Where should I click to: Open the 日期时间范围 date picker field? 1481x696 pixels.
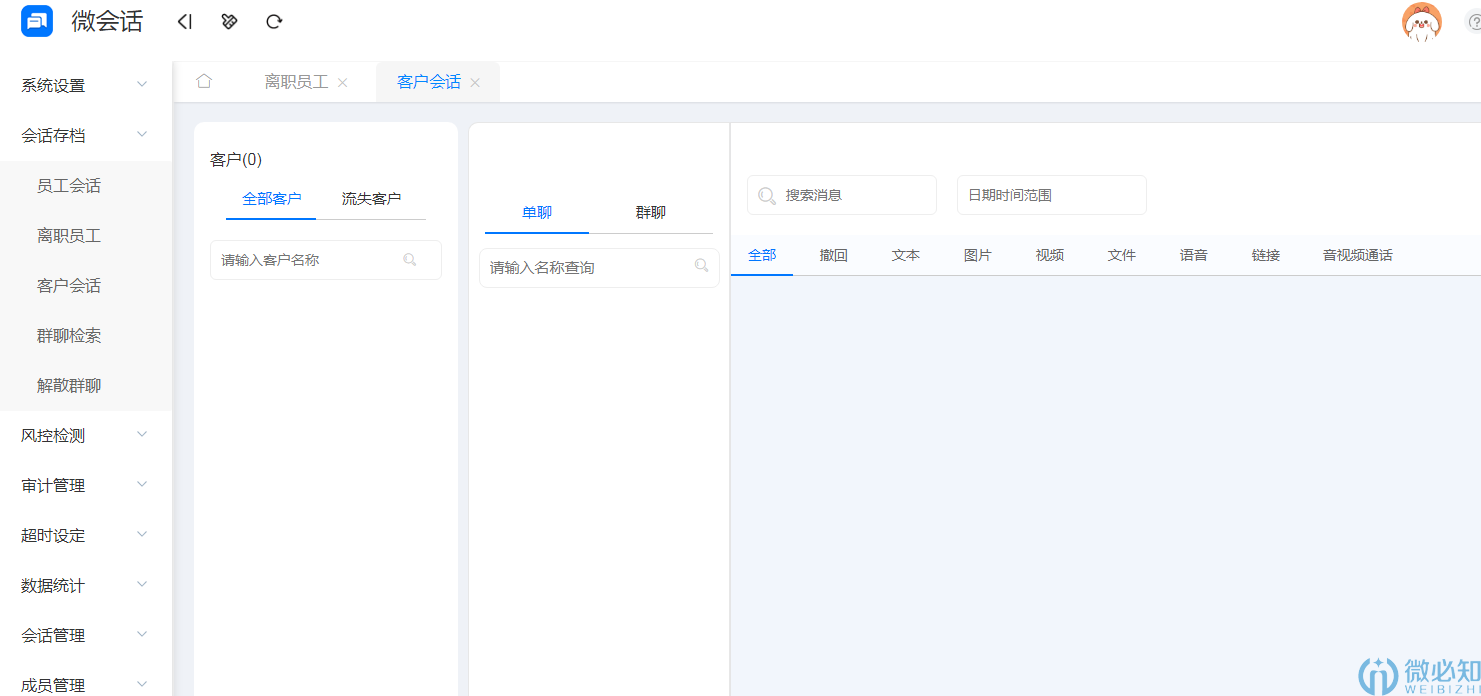[x=1051, y=195]
